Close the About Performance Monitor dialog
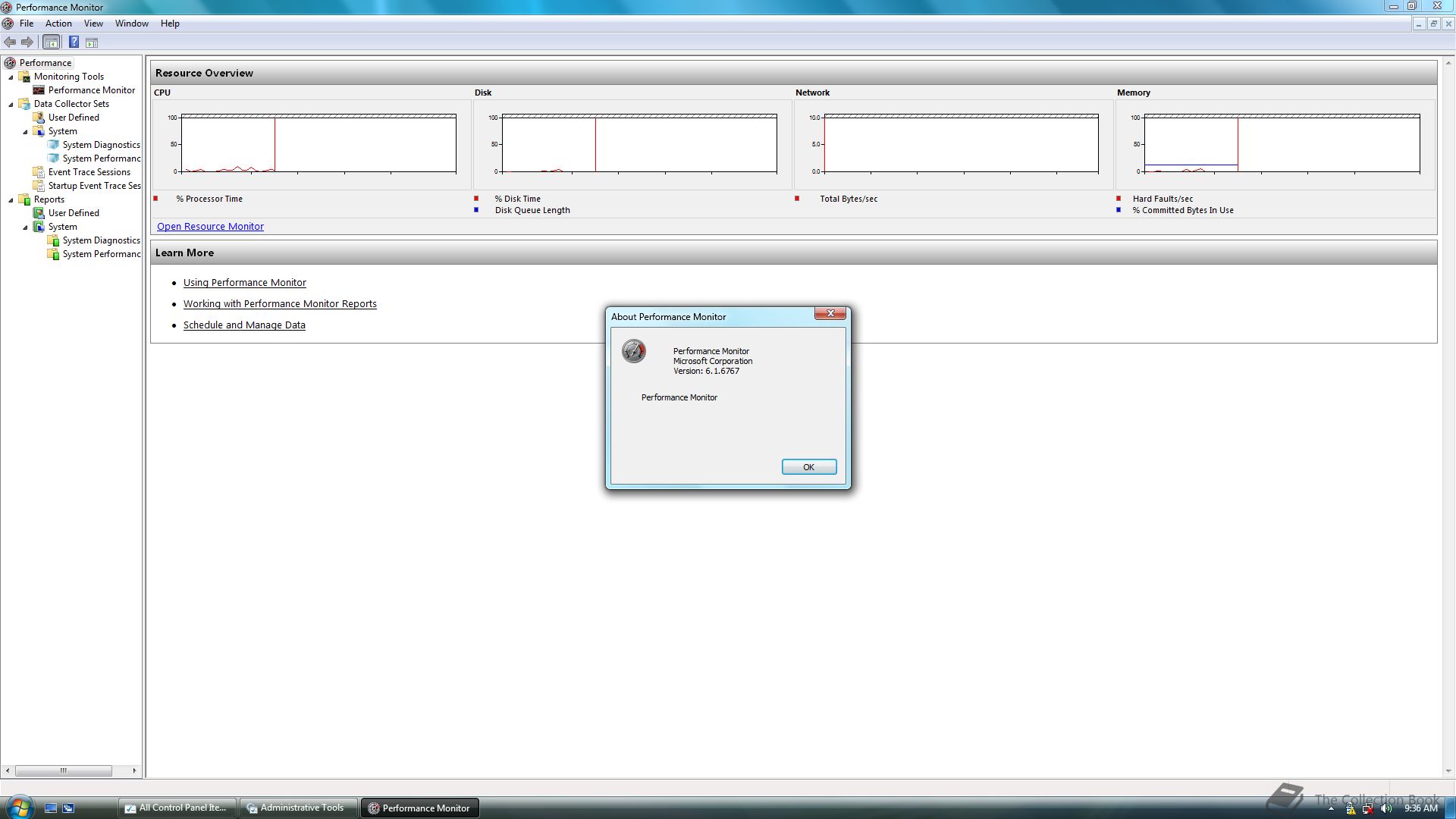 [830, 313]
